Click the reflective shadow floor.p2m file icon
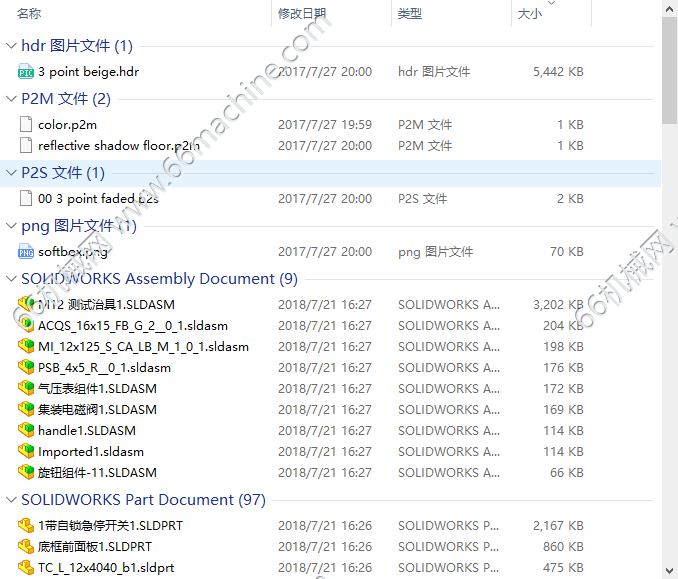The width and height of the screenshot is (678, 579). point(26,146)
